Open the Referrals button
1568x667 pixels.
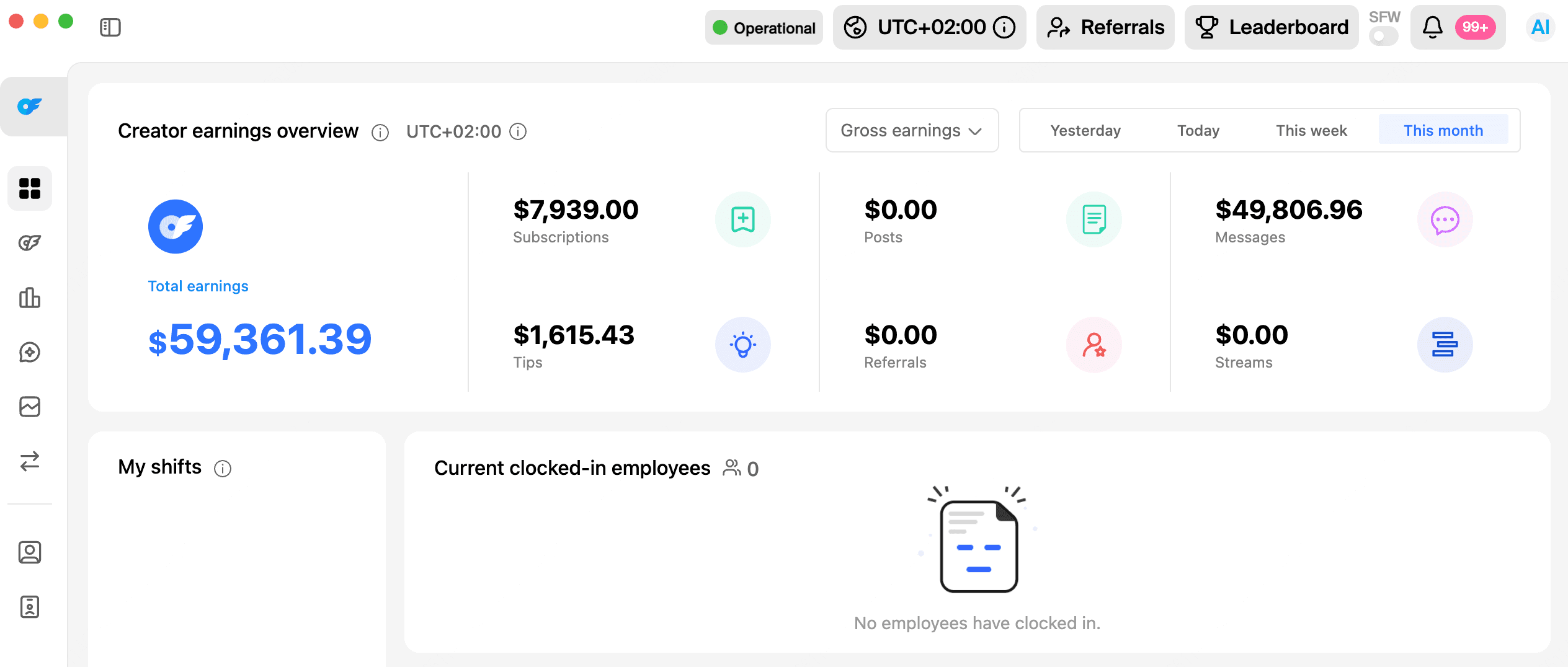point(1105,27)
